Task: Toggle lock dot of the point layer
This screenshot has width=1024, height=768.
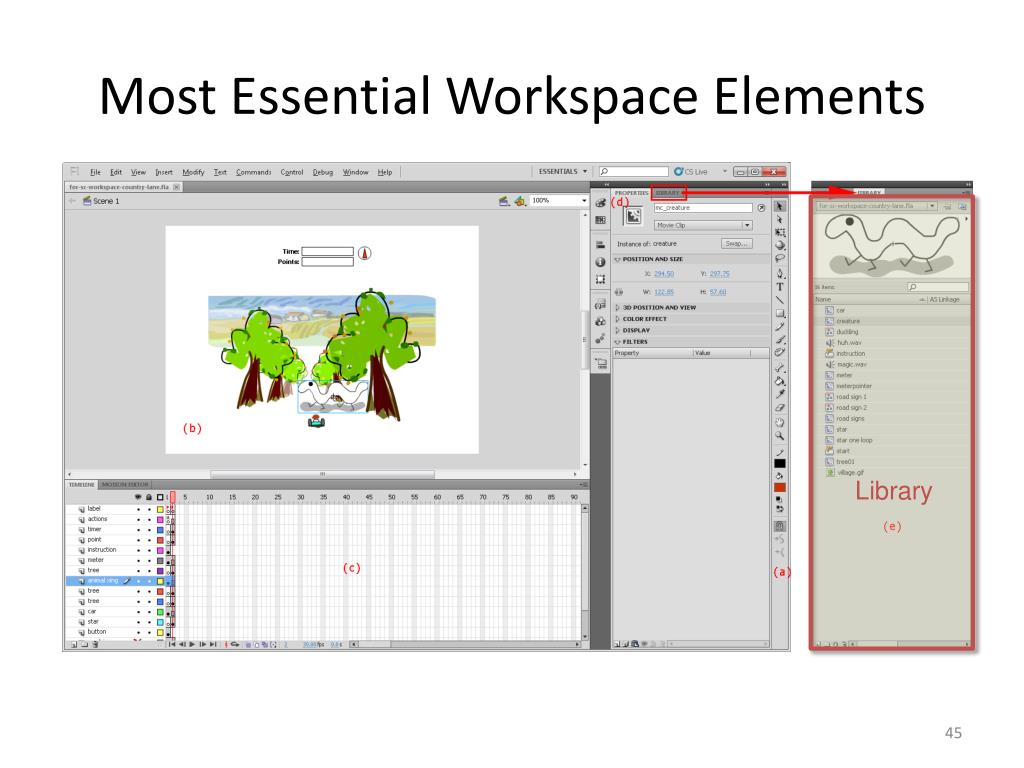Action: [x=149, y=540]
